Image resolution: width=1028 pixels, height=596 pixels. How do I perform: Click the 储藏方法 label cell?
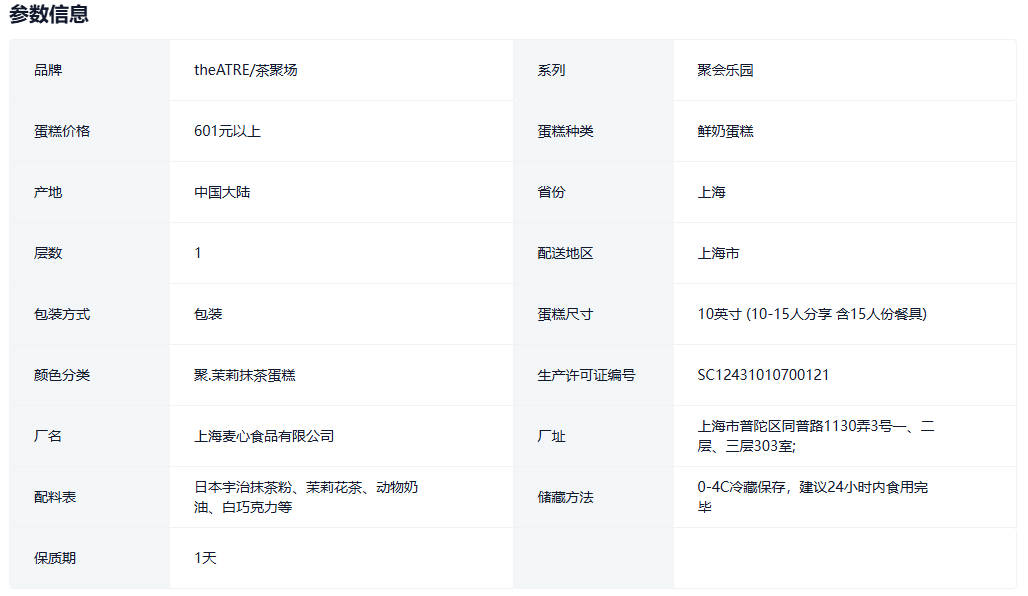pos(565,497)
